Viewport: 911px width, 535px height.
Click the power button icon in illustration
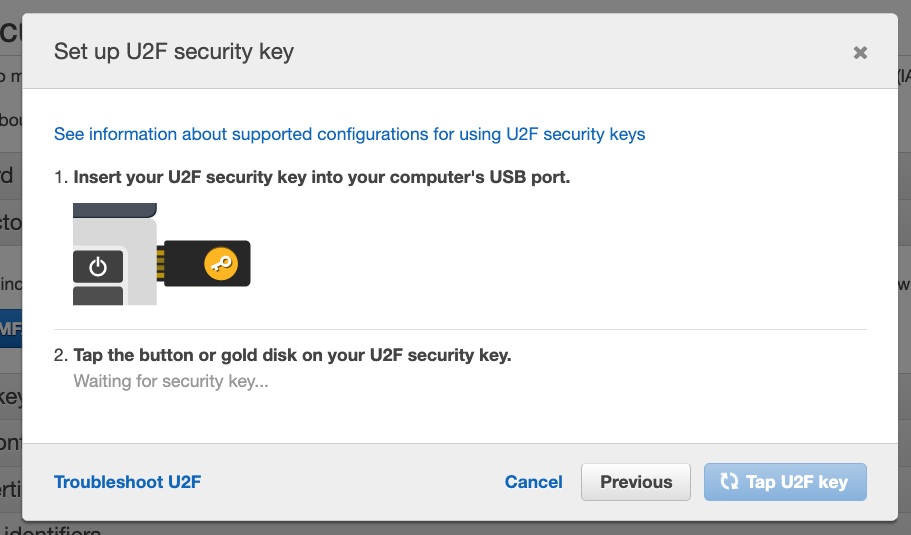[98, 267]
